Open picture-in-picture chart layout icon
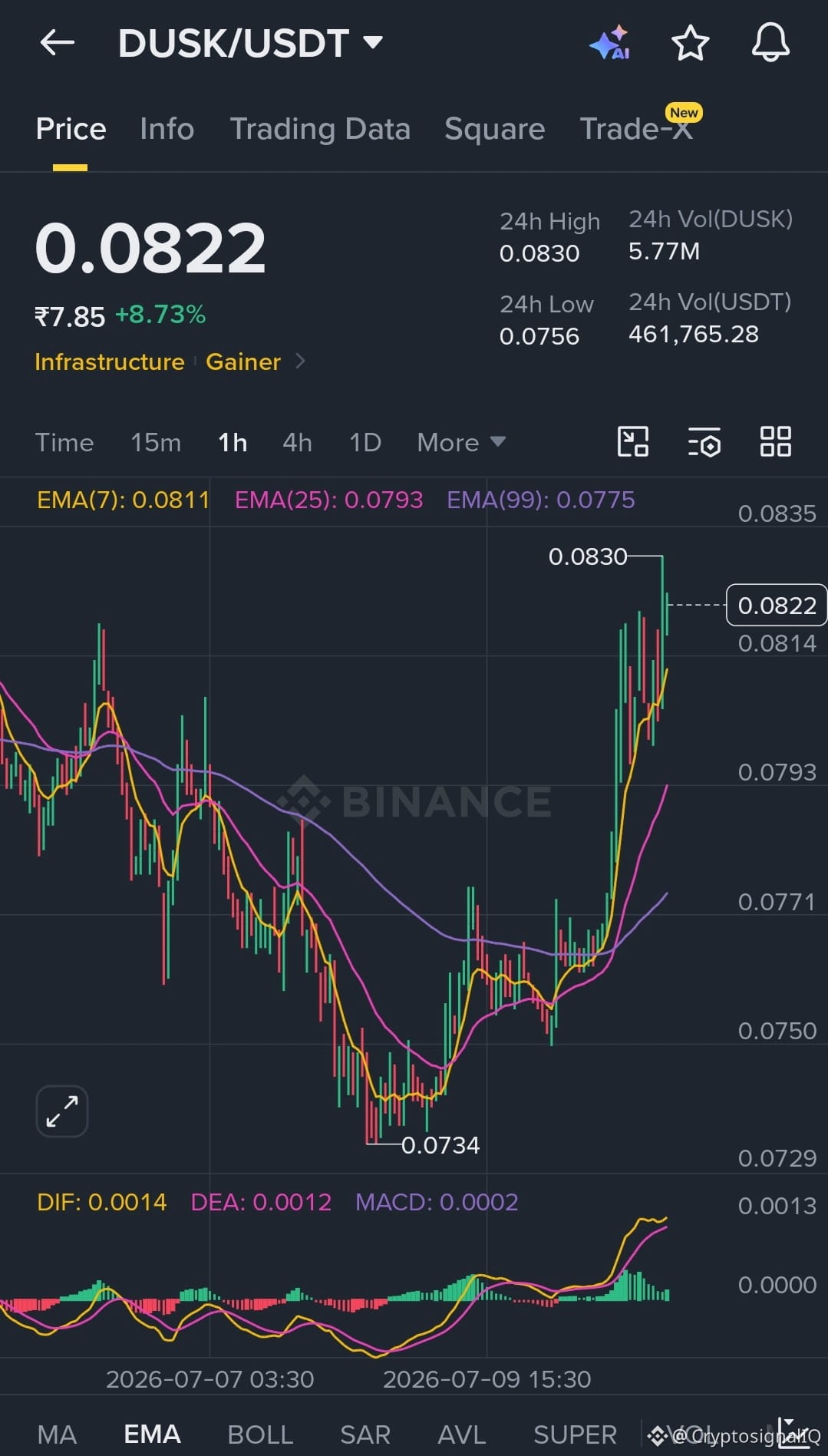Screen dimensions: 828x1456 [x=633, y=442]
